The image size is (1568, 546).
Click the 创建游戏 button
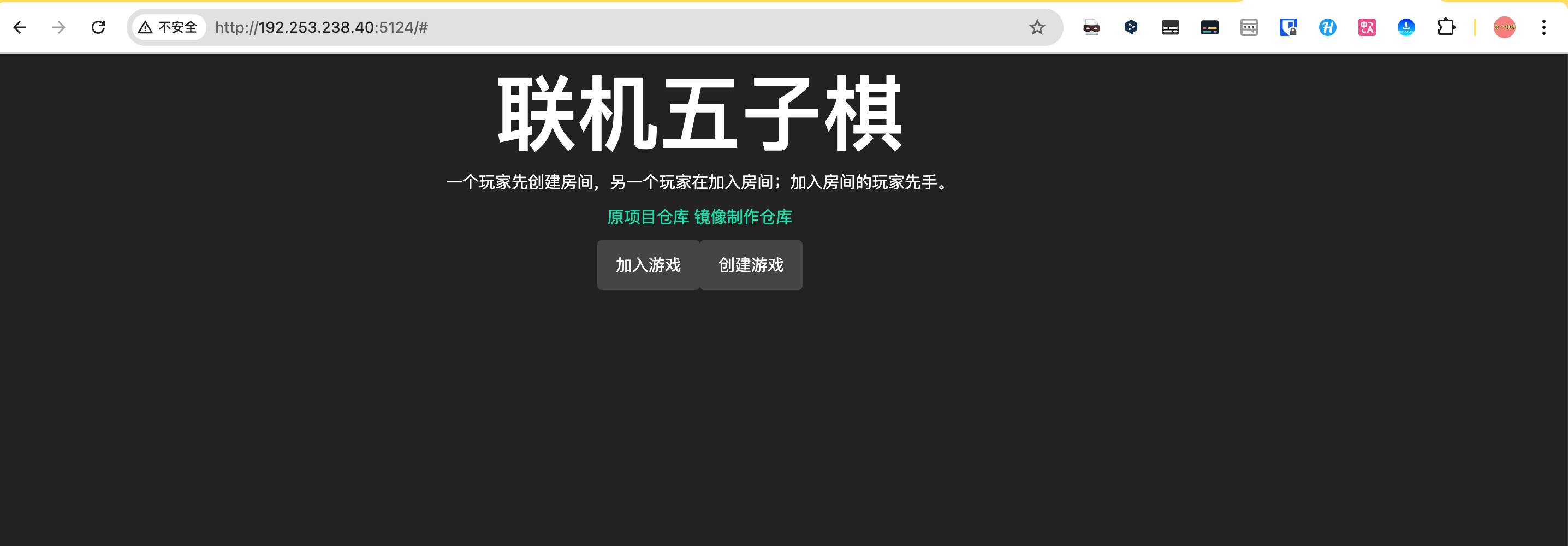(751, 265)
